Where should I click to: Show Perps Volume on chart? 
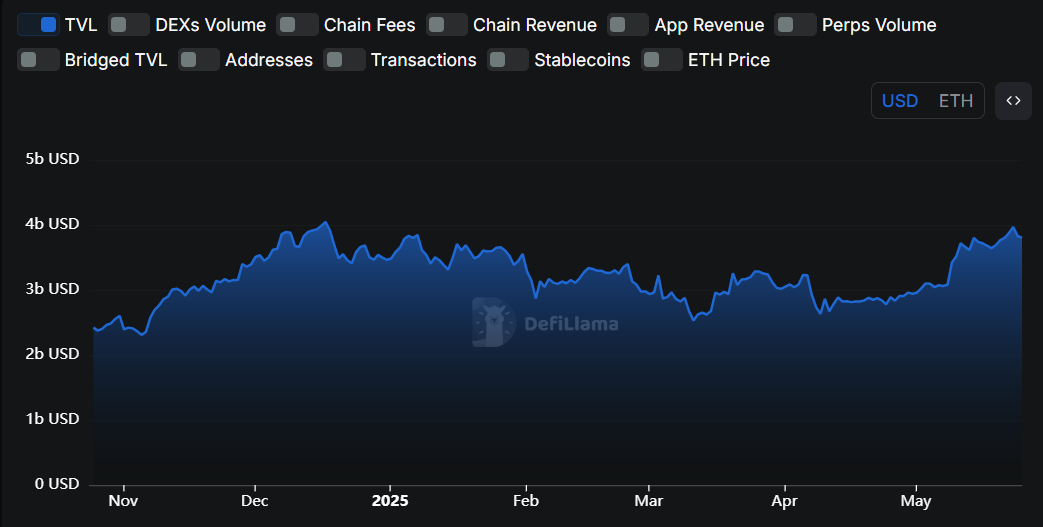coord(795,25)
